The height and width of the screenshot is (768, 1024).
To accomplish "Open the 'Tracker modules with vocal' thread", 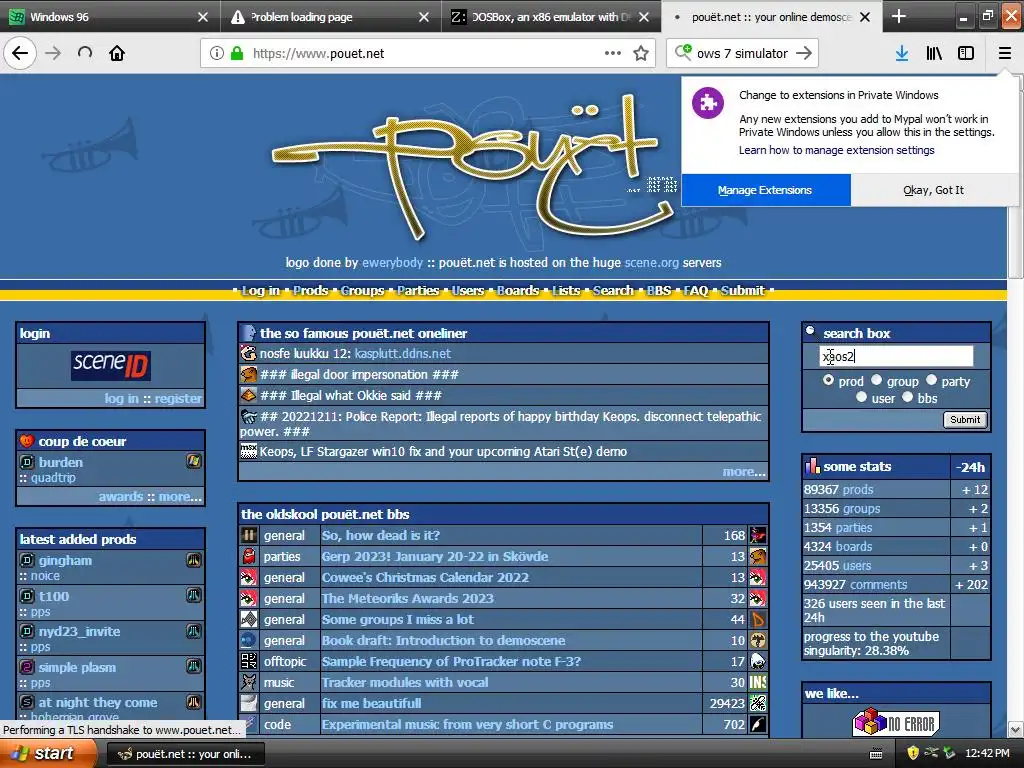I will coord(404,682).
